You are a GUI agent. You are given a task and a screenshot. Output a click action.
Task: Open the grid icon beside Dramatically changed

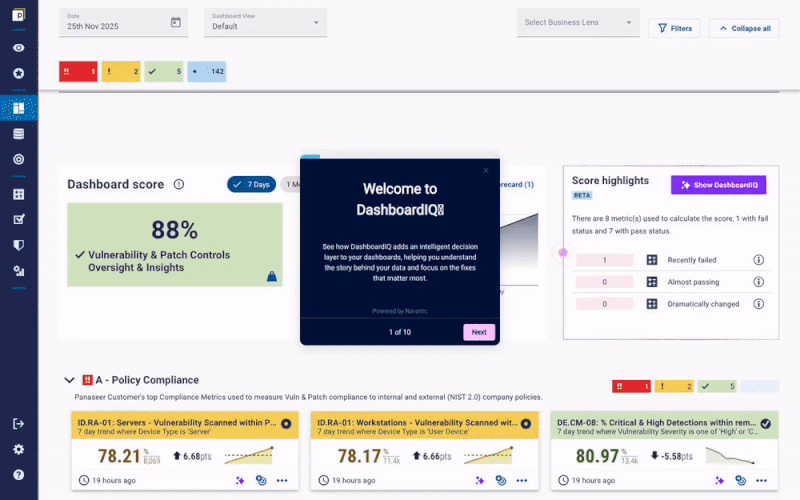(652, 304)
